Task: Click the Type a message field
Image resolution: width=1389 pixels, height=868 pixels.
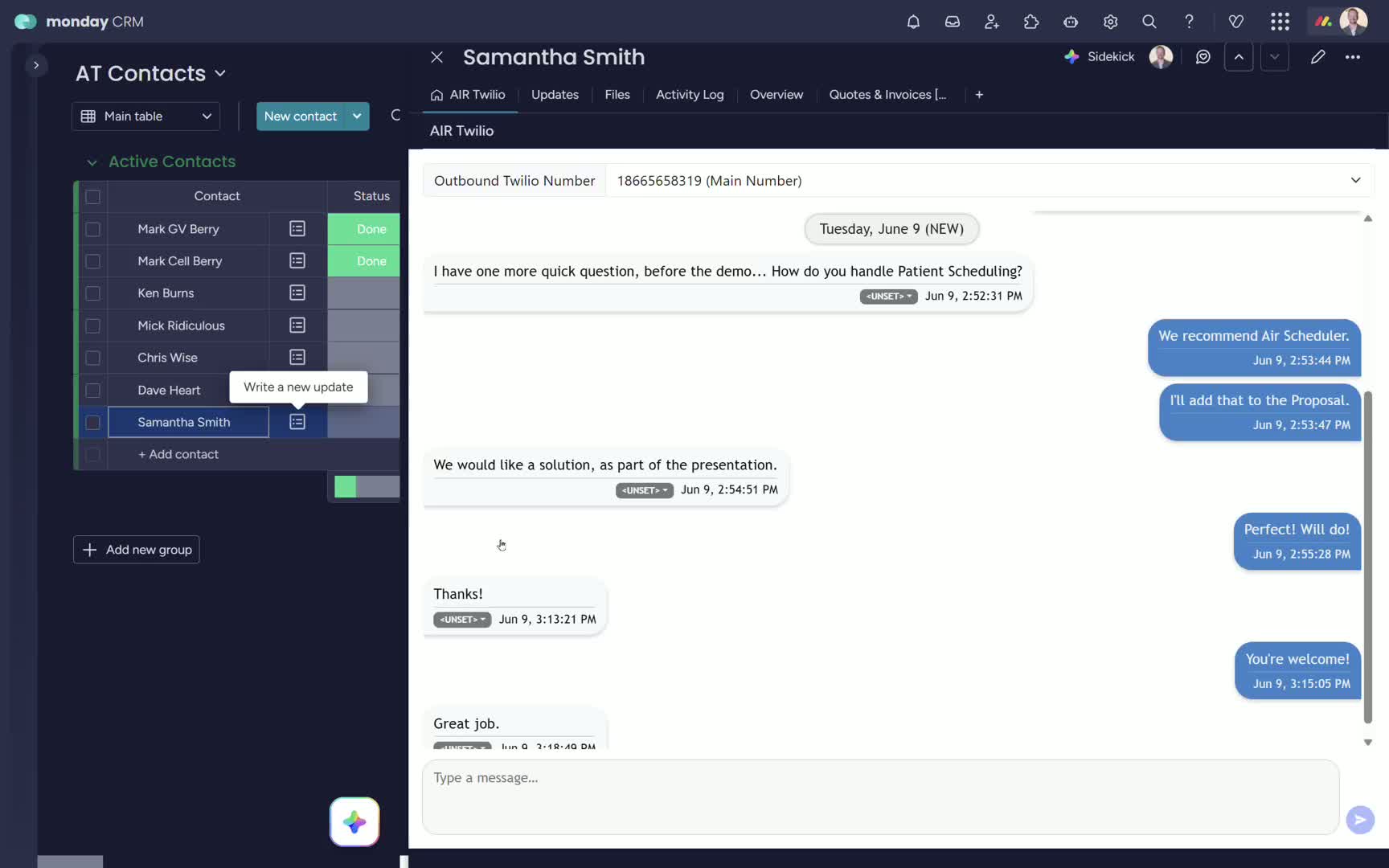Action: pos(880,796)
